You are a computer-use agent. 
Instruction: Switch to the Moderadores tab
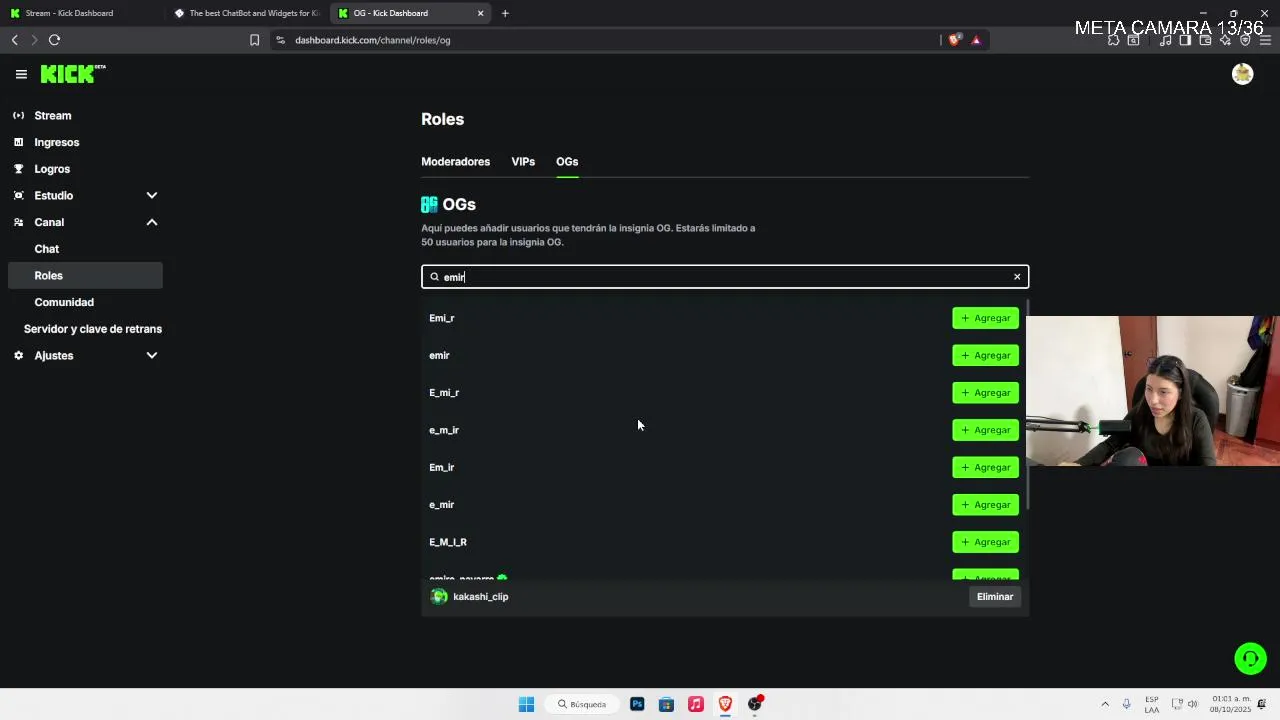(x=455, y=161)
